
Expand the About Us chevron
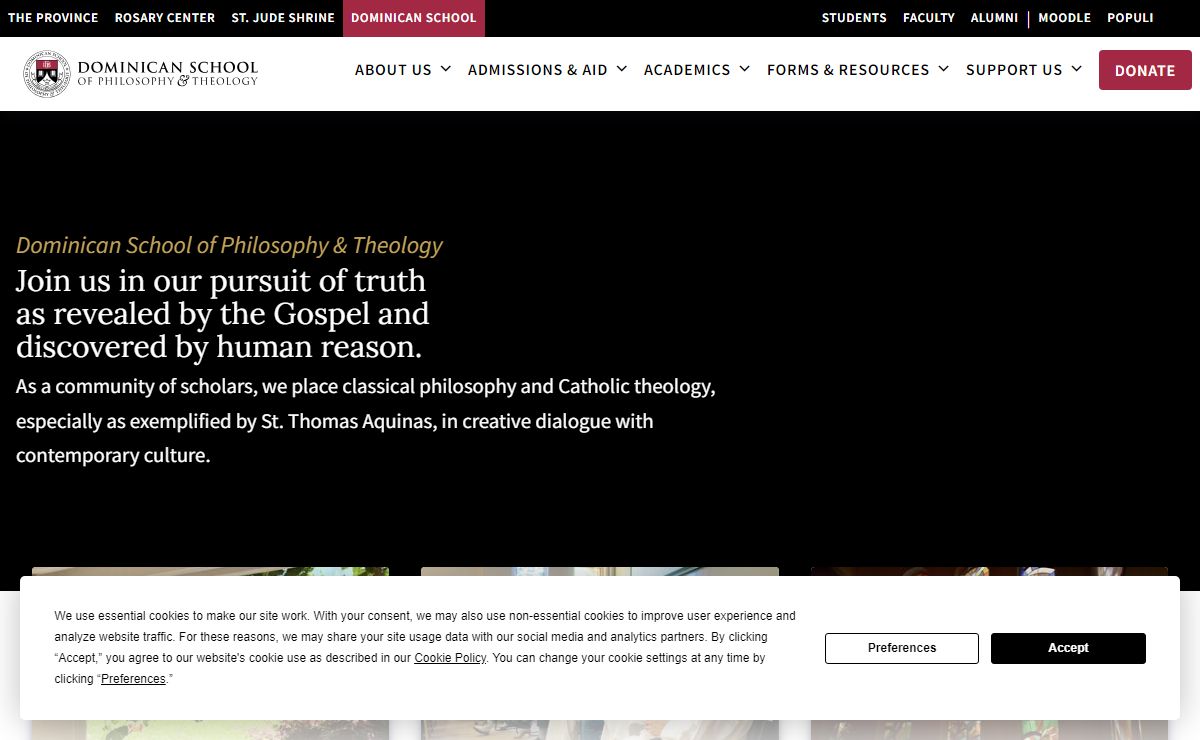pos(446,69)
